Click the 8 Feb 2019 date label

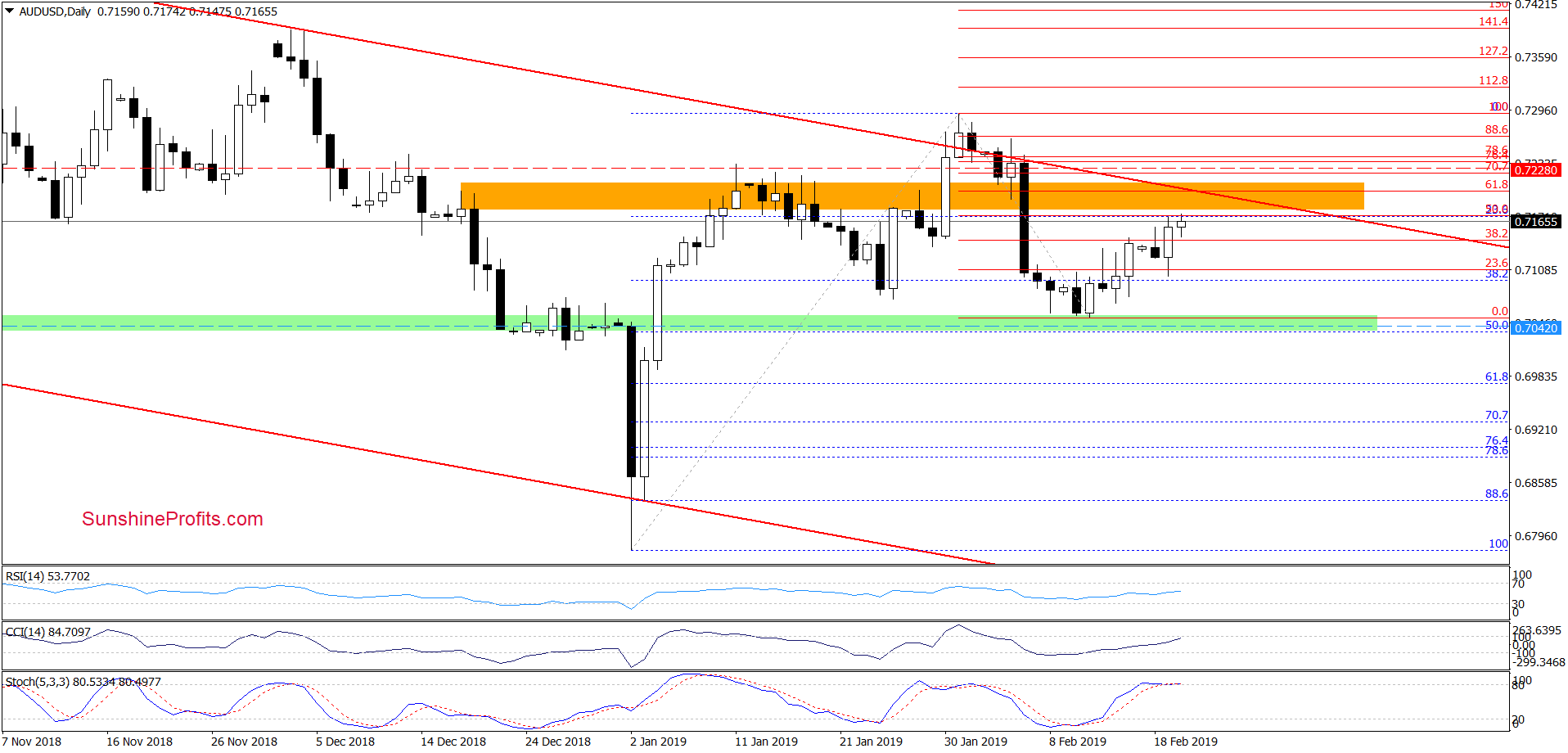tap(1078, 742)
